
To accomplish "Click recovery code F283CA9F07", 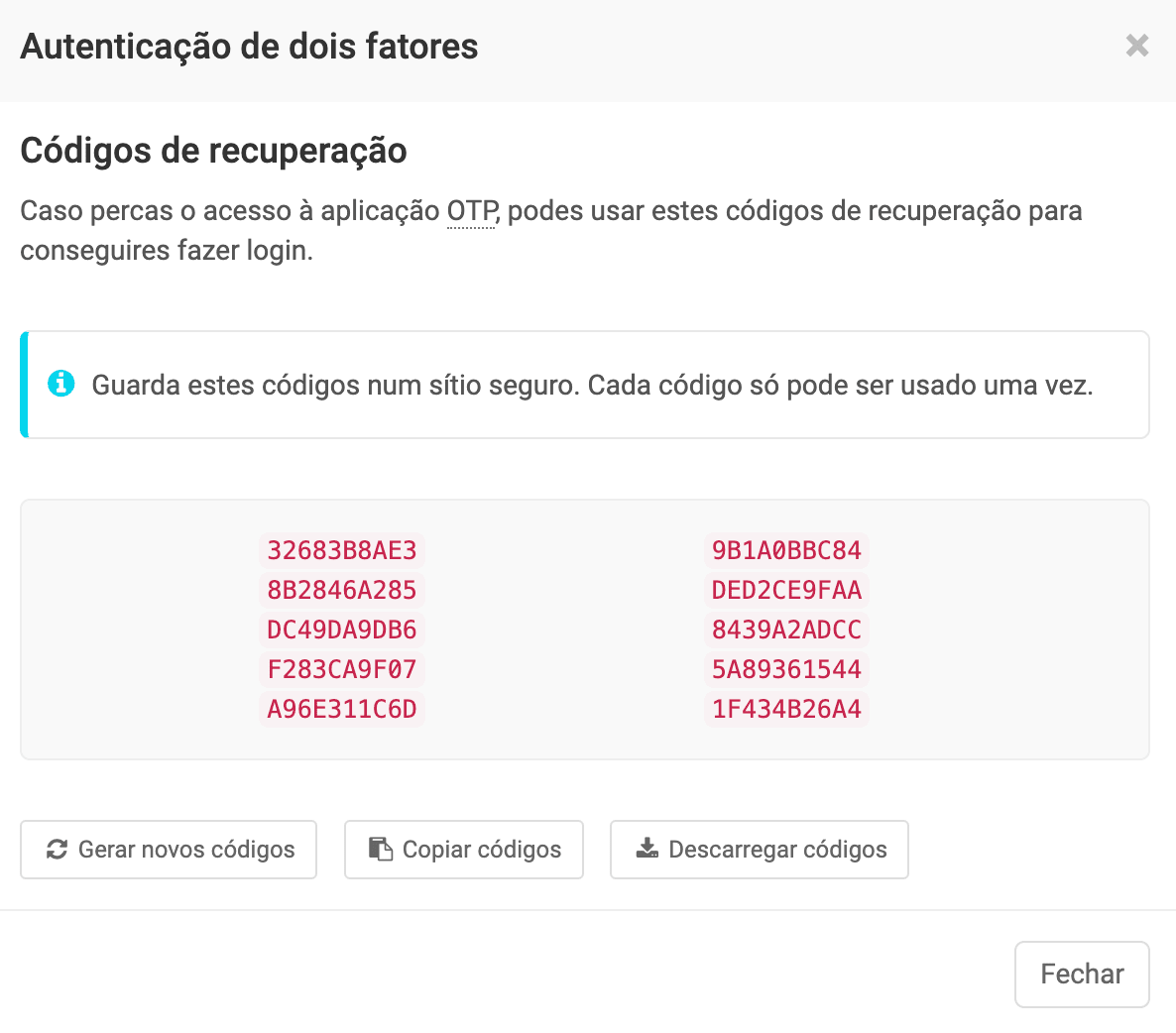I will click(x=342, y=669).
